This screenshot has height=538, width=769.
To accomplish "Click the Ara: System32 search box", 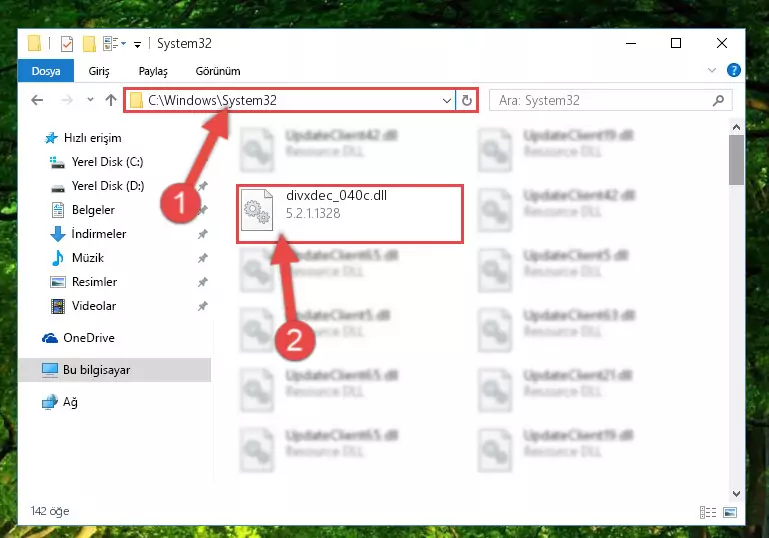I will pos(611,101).
